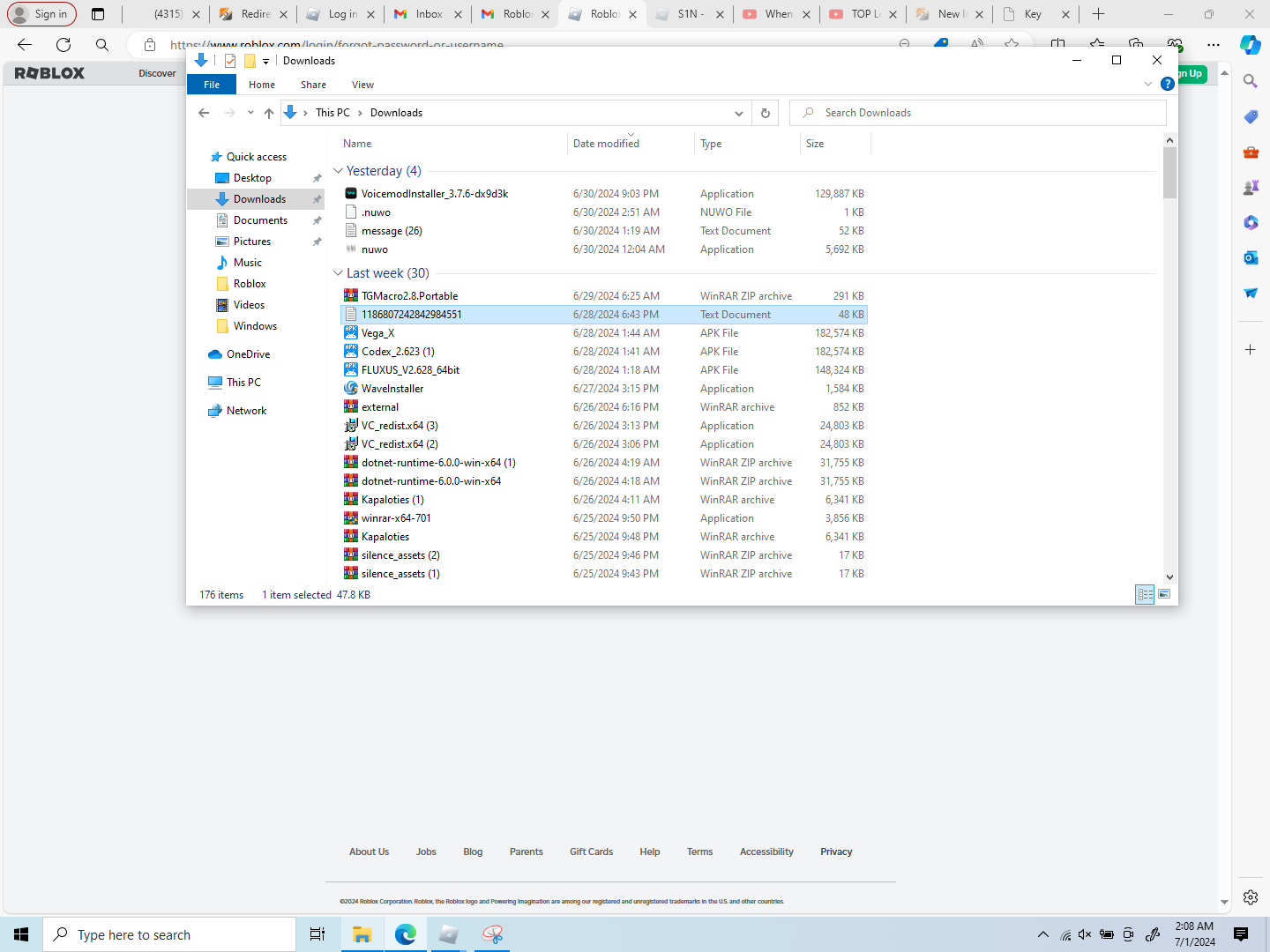This screenshot has height=952, width=1270.
Task: Click the chevron between This PC and Downloads
Action: pos(360,113)
